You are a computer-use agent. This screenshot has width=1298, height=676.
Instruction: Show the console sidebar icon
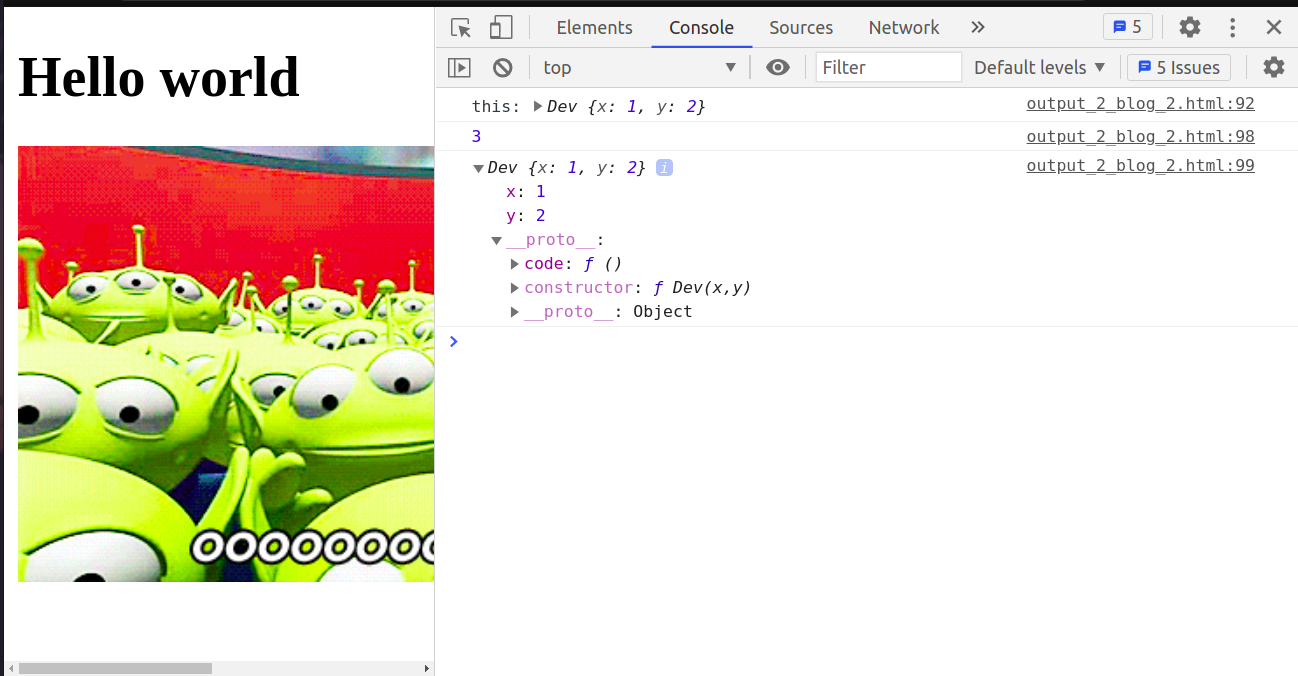point(459,68)
